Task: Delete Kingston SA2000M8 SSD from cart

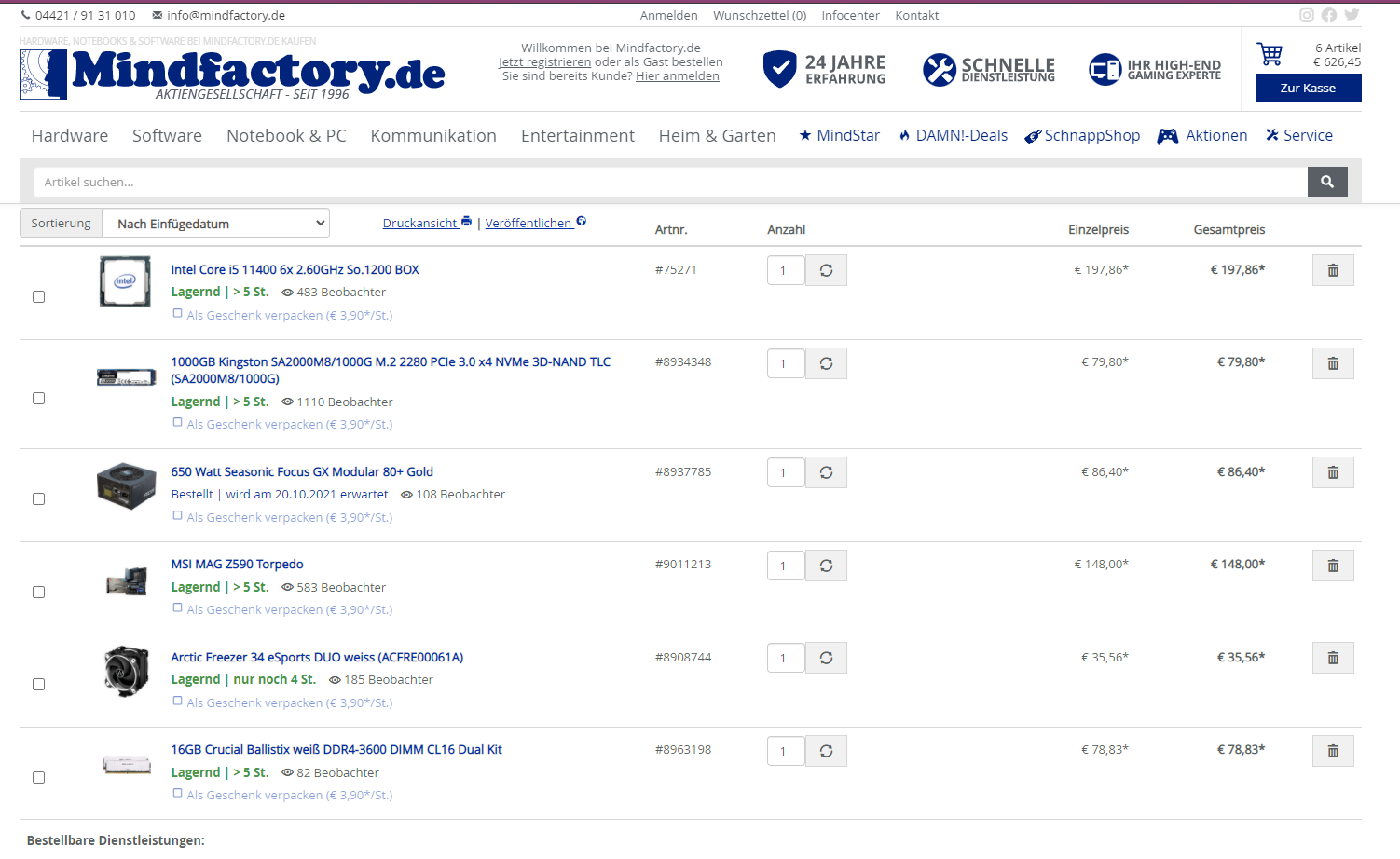Action: pyautogui.click(x=1333, y=363)
